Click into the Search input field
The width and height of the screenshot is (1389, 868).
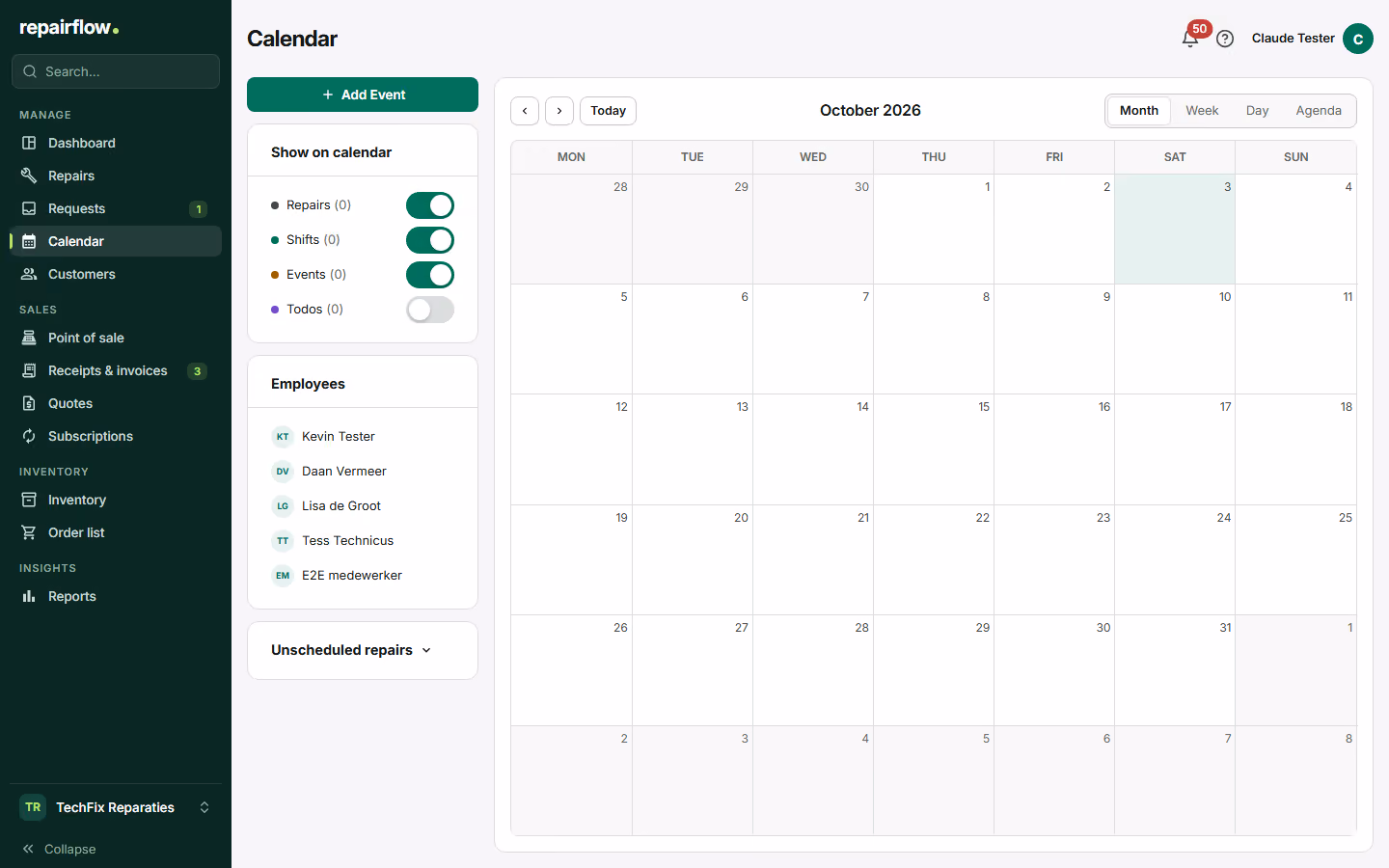point(116,71)
